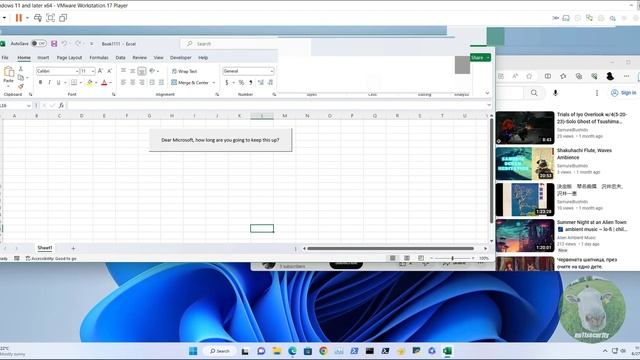Open the fill color dropdown arrow
Image resolution: width=640 pixels, height=360 pixels.
96,83
